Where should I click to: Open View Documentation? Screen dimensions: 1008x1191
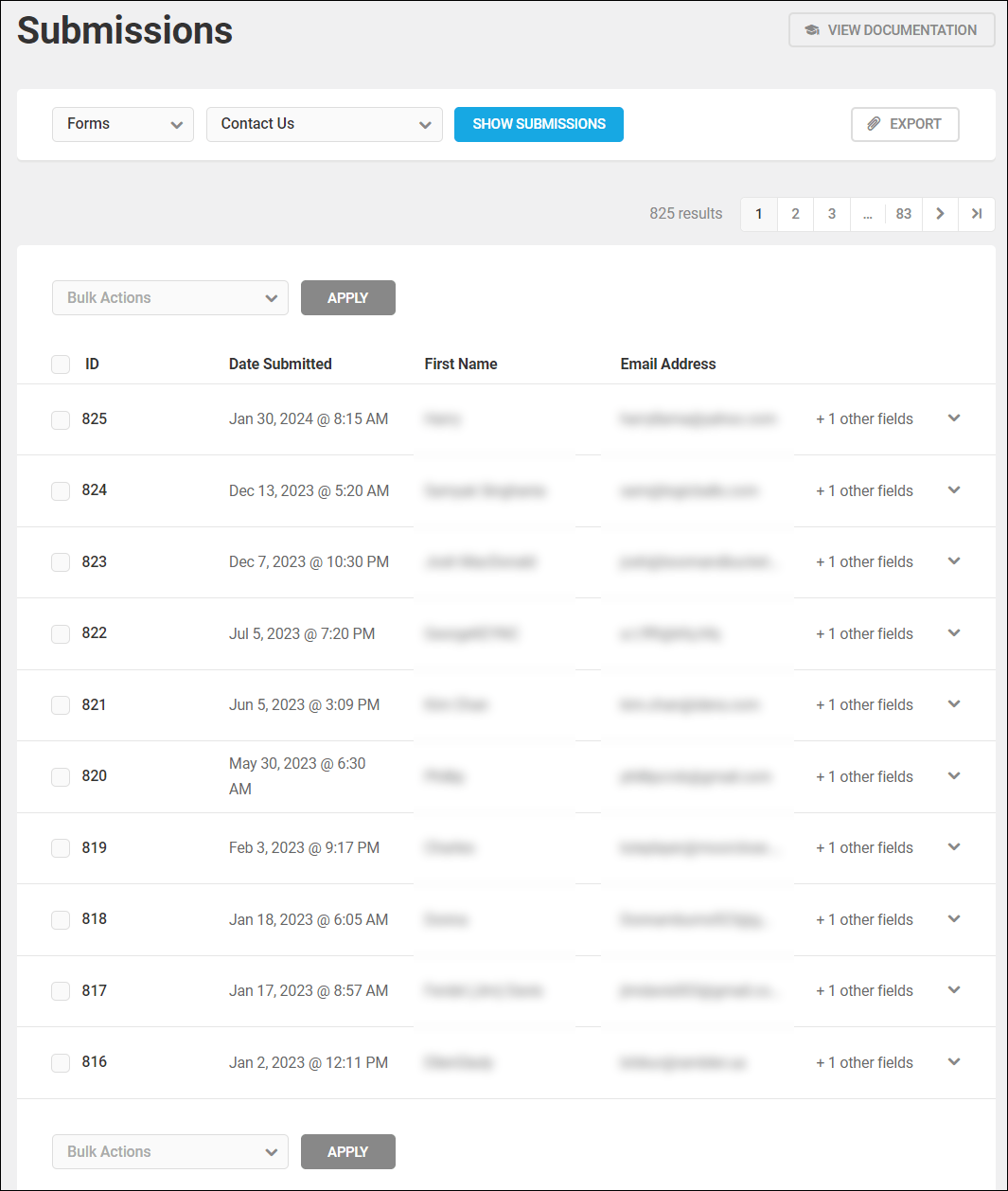coord(892,30)
